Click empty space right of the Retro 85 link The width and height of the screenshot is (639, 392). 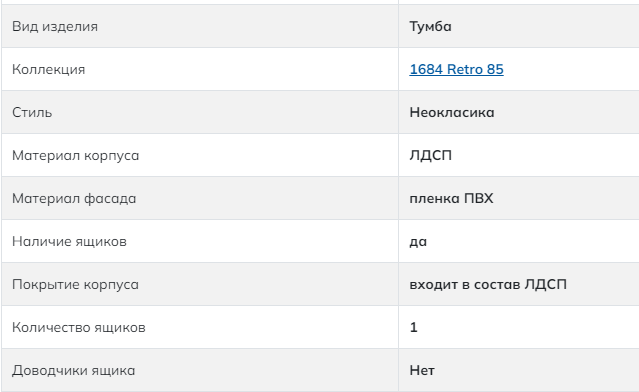tap(571, 69)
